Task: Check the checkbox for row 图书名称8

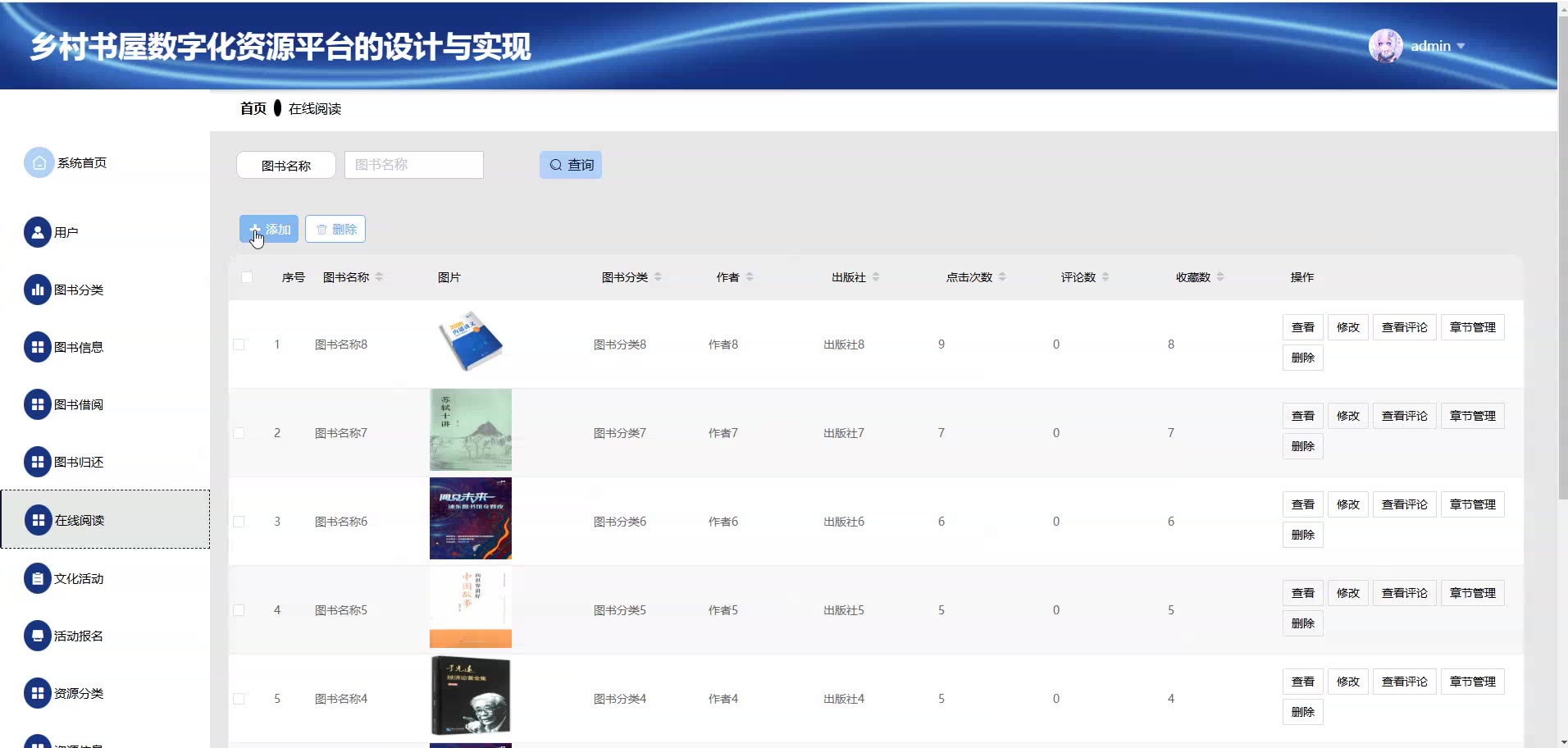Action: click(x=239, y=344)
